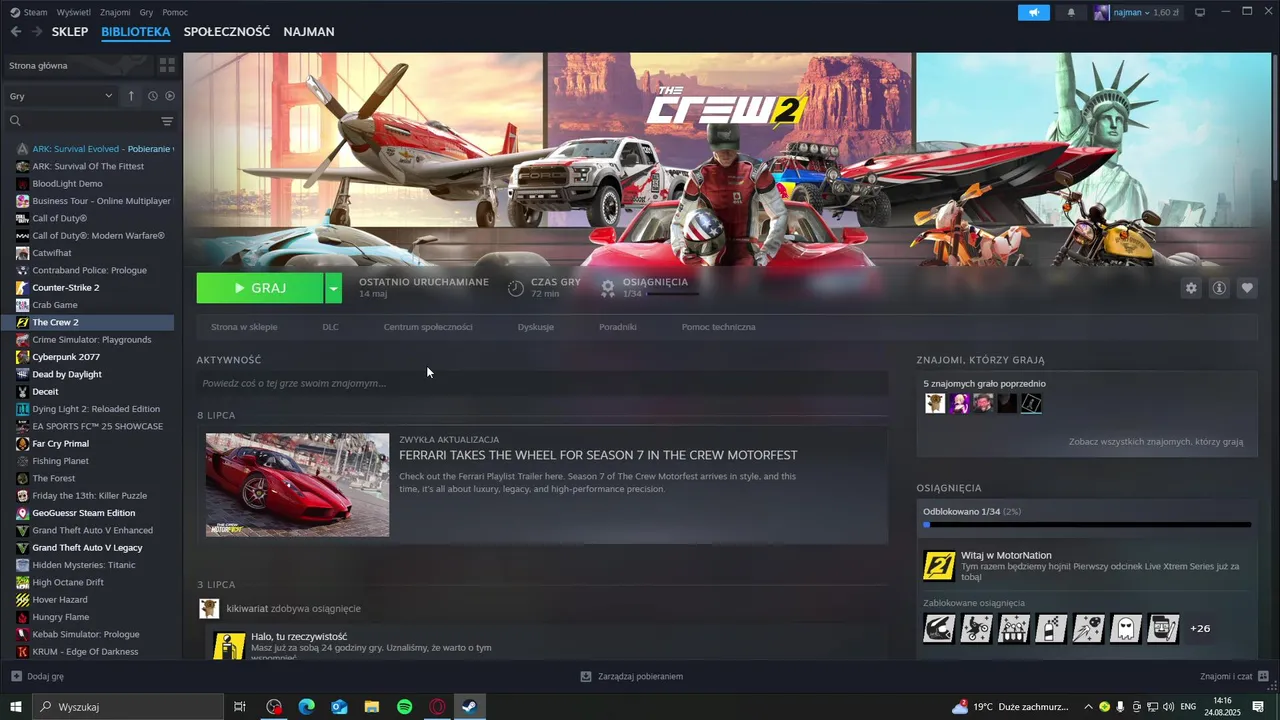The width and height of the screenshot is (1280, 720).
Task: Open the Znajomi menu
Action: 115,12
